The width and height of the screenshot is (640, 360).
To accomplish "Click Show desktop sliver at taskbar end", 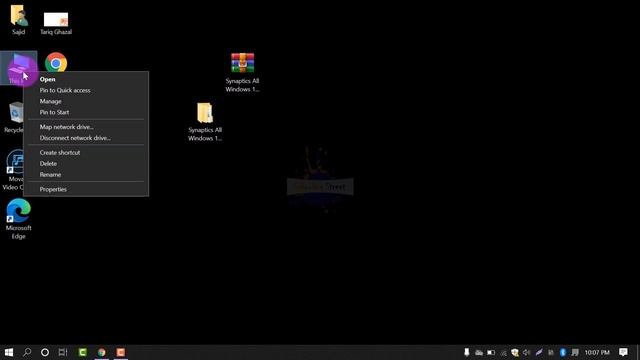I will [638, 352].
